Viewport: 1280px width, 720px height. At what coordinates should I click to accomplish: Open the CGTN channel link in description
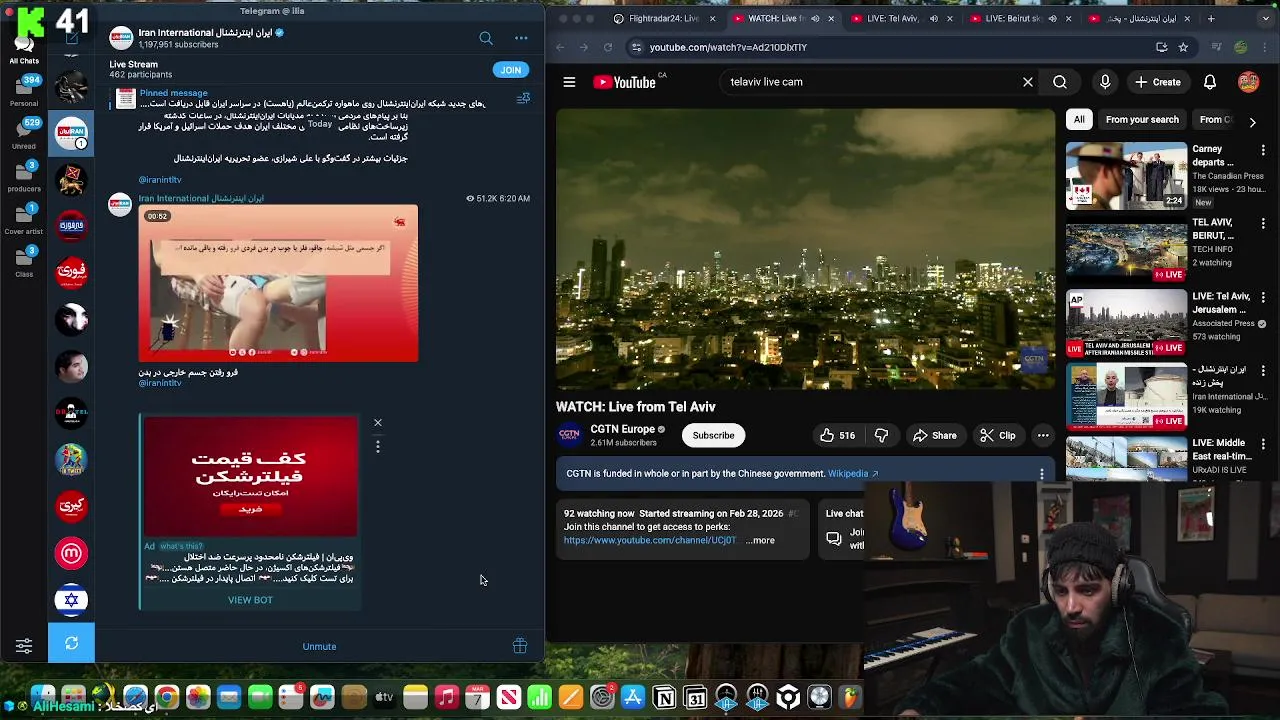coord(650,540)
